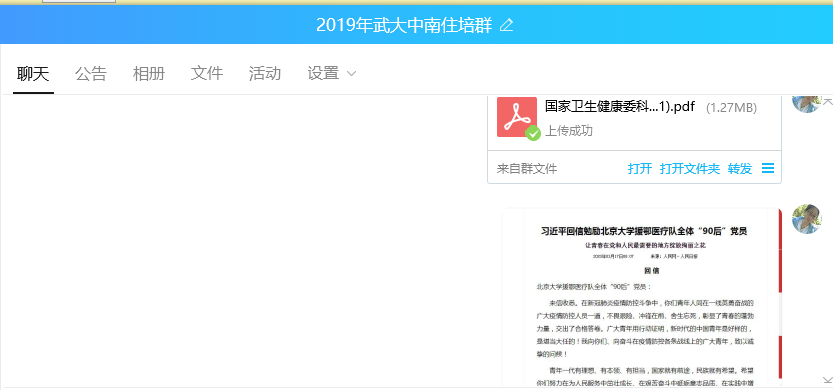
Task: Click 转发 to forward file
Action: pos(740,169)
